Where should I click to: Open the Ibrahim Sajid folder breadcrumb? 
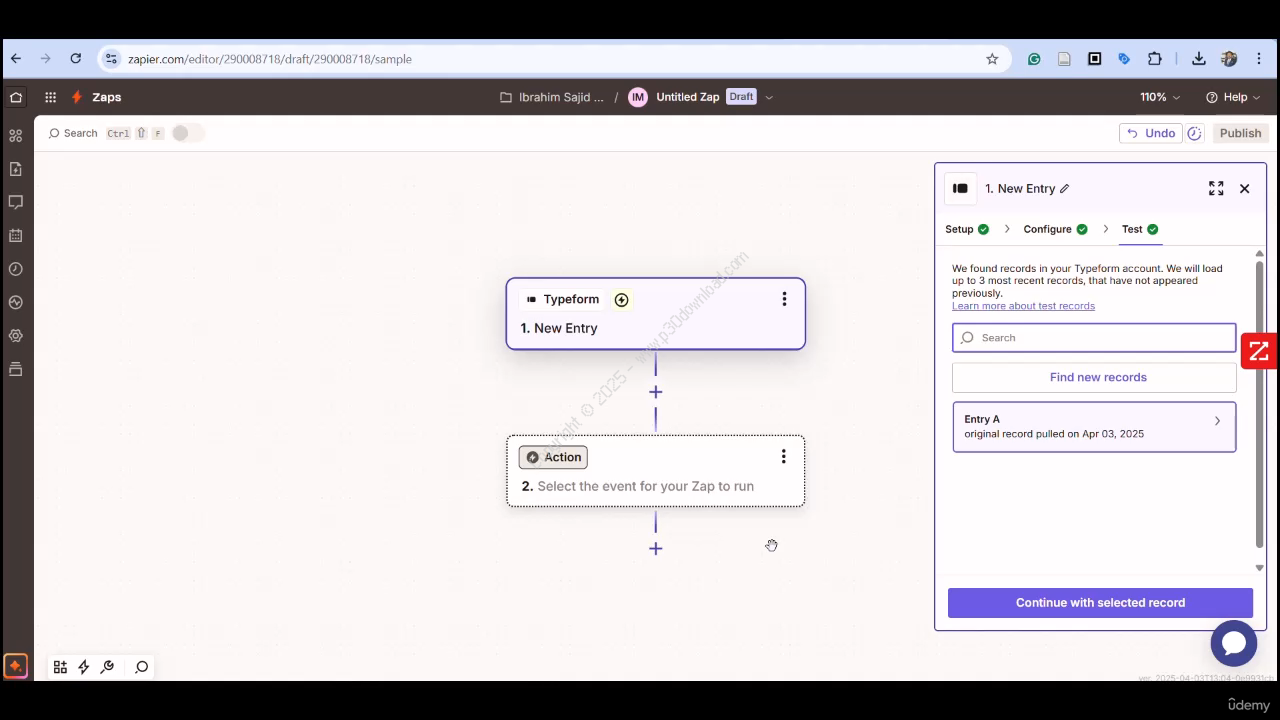click(x=552, y=97)
